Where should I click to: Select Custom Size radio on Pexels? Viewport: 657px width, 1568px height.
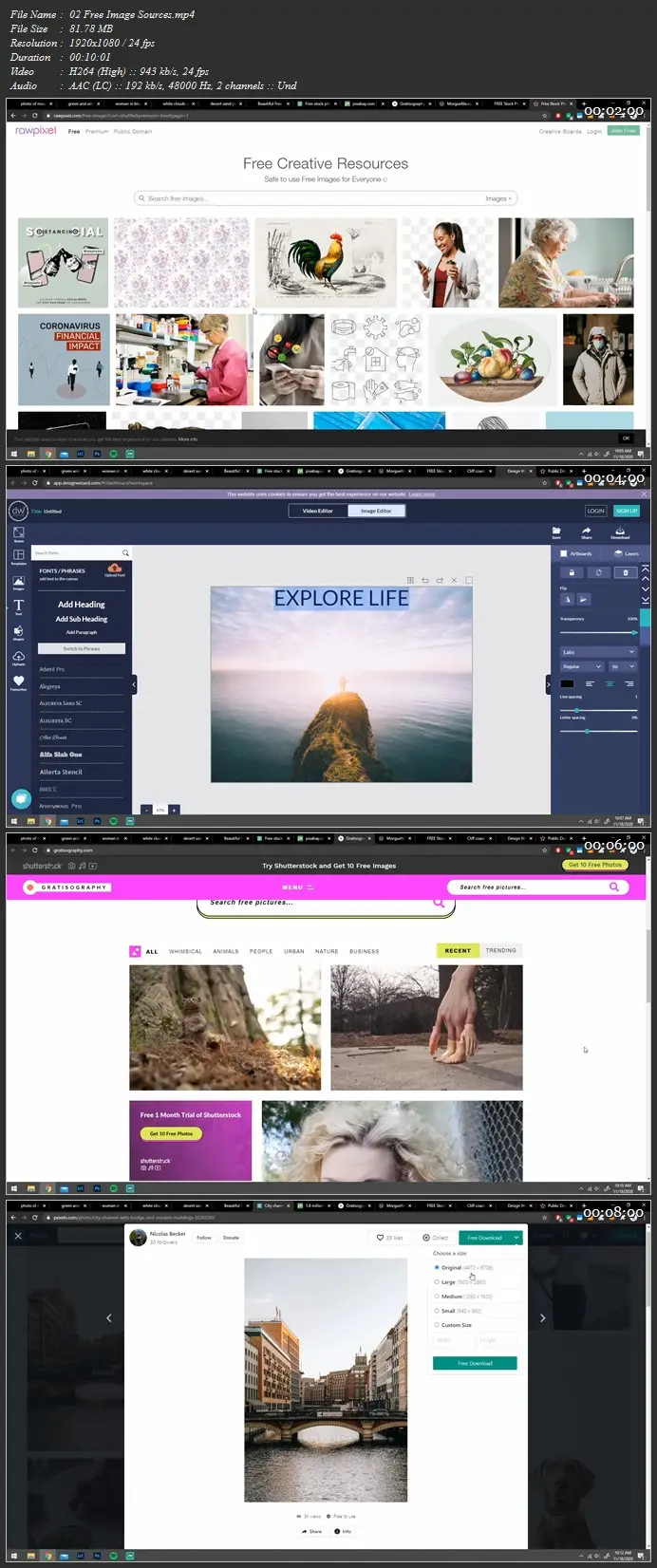click(437, 1324)
